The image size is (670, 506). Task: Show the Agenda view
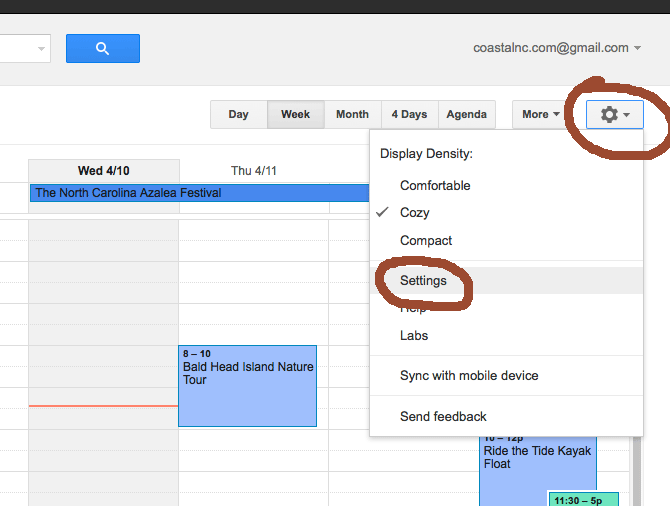(467, 115)
